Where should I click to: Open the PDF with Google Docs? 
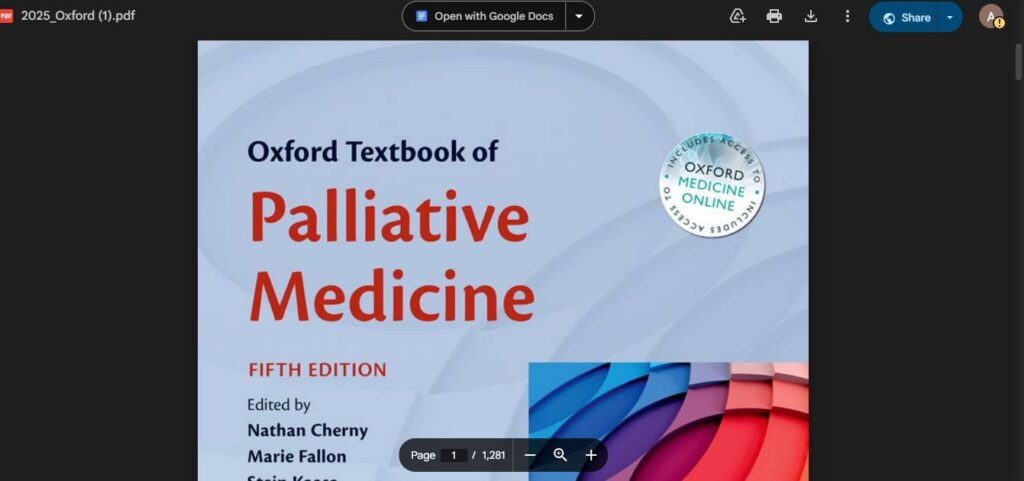tap(484, 16)
